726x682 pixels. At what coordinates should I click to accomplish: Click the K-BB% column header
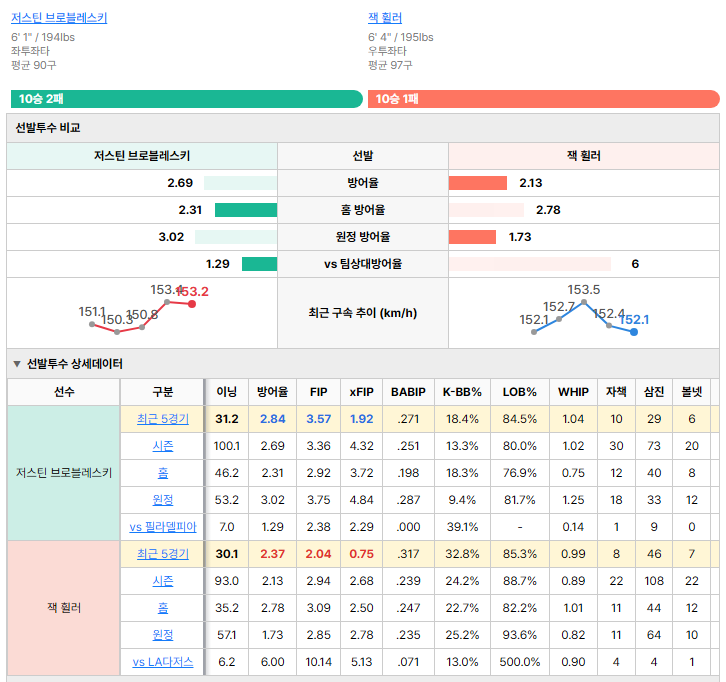[462, 392]
